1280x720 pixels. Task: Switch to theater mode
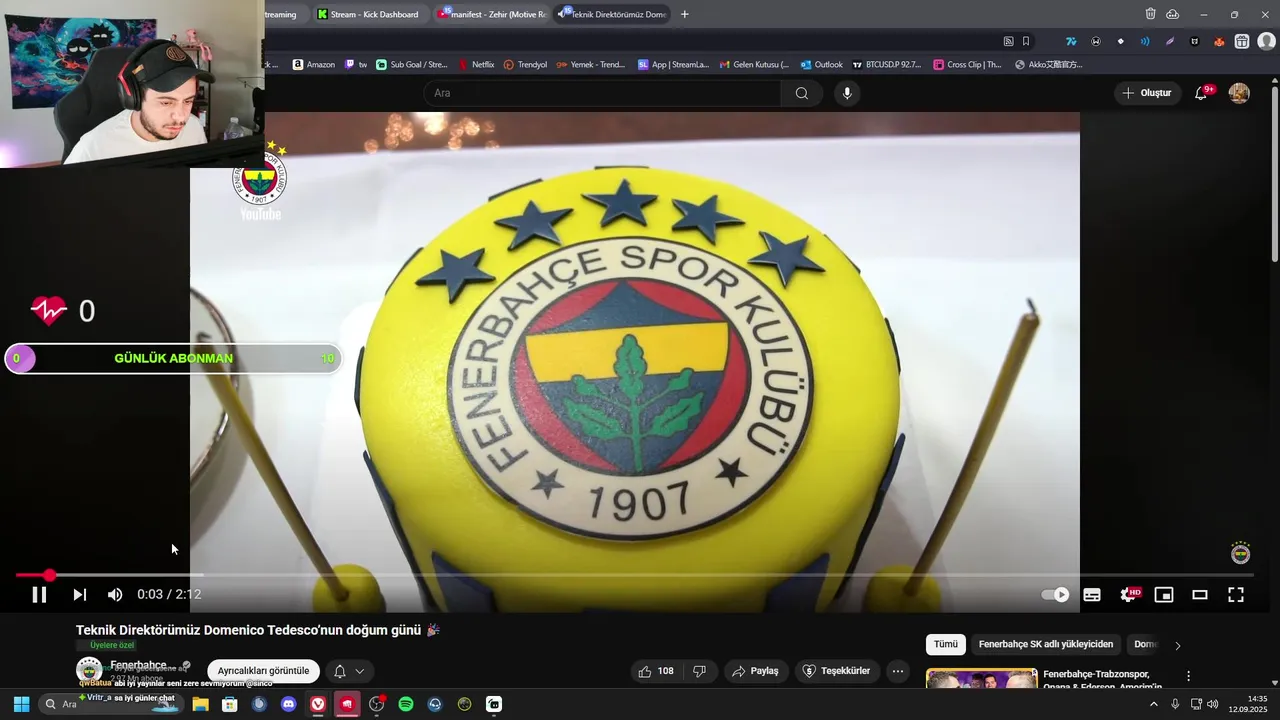tap(1200, 595)
